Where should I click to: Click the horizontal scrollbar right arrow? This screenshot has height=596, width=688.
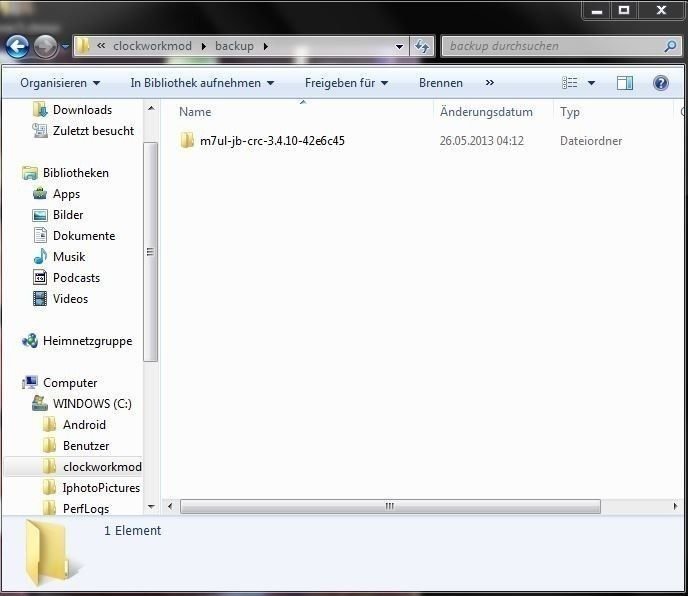(x=675, y=506)
